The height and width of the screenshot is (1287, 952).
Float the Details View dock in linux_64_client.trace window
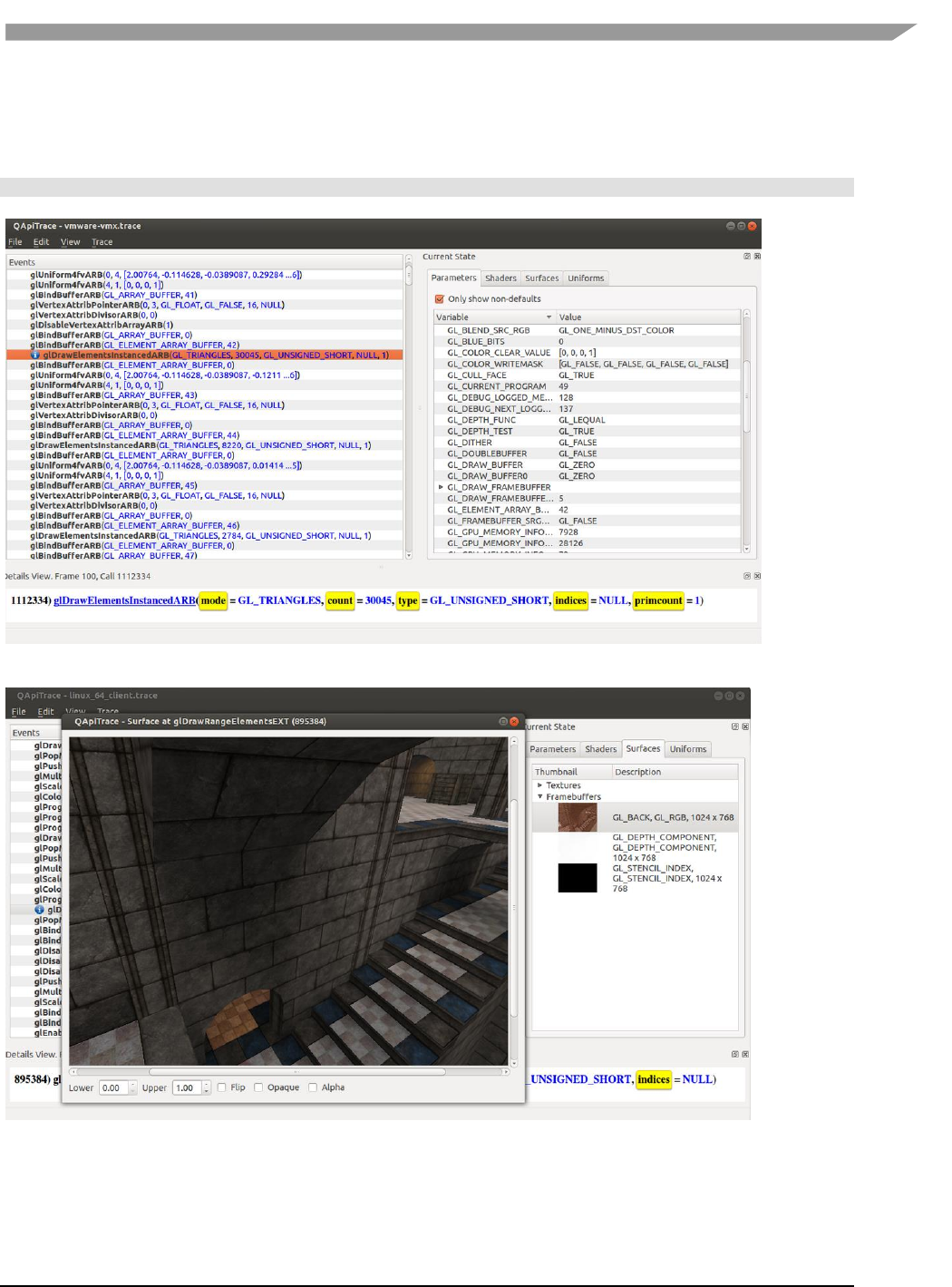735,1054
